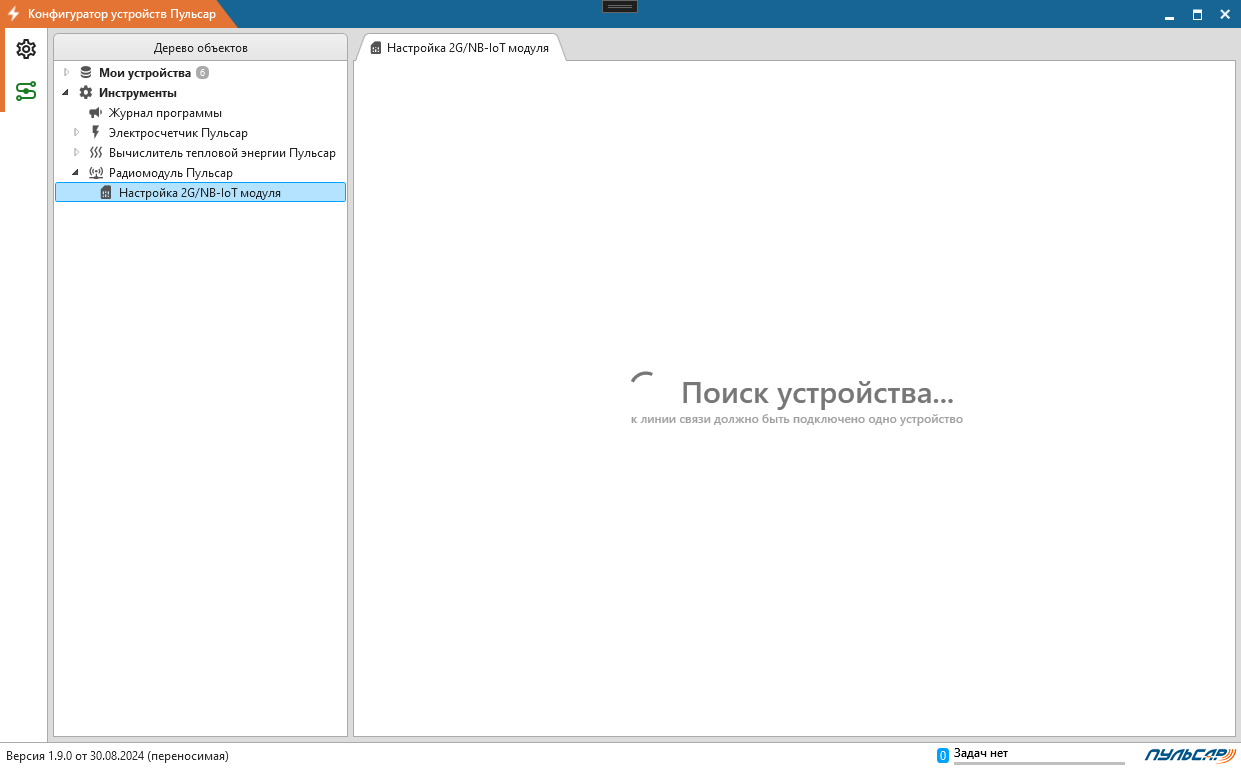Click the Конфигуратор устройств Пульсар title
Viewport: 1241px width, 768px height.
click(122, 14)
